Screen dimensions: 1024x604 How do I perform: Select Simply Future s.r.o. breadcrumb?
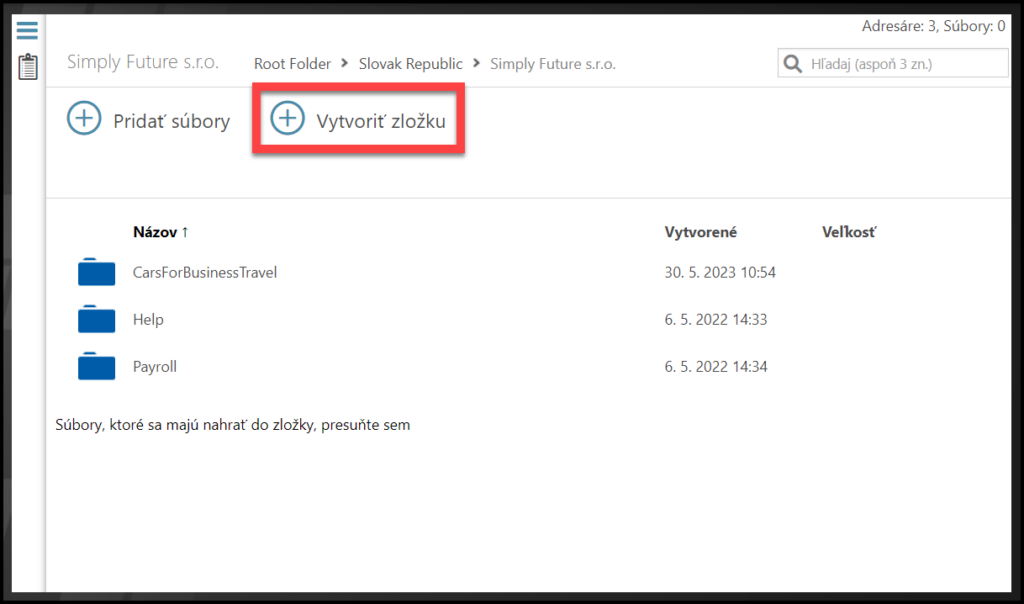[x=552, y=64]
